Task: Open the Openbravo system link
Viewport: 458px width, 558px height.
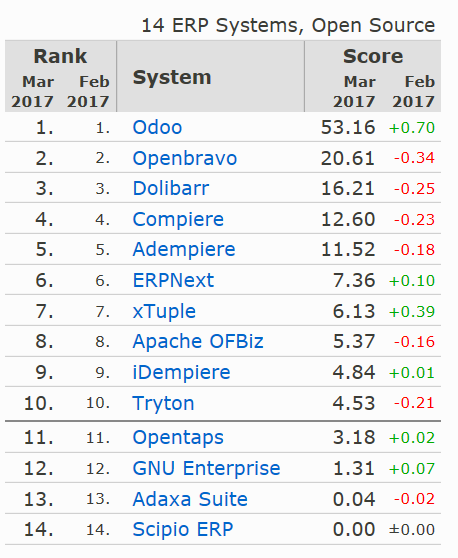Action: (185, 158)
